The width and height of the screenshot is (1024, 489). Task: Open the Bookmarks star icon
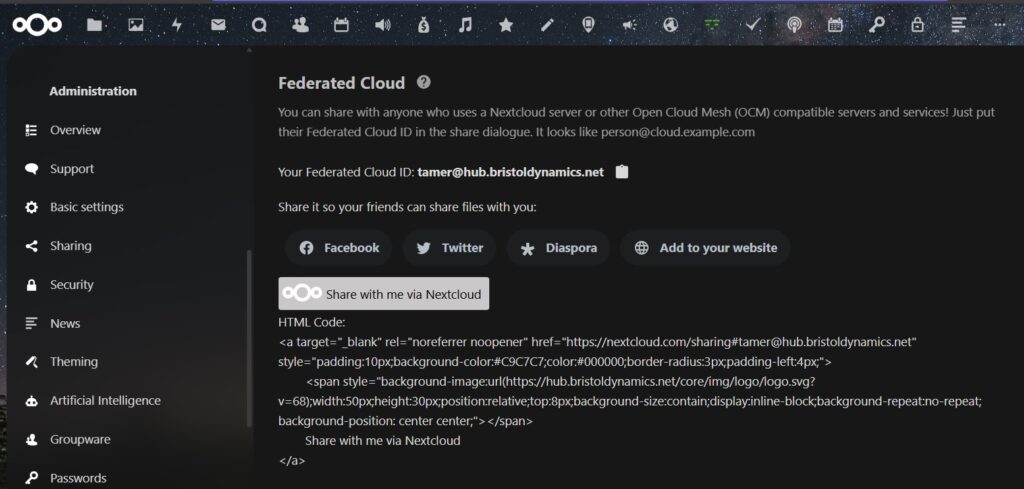[x=506, y=25]
